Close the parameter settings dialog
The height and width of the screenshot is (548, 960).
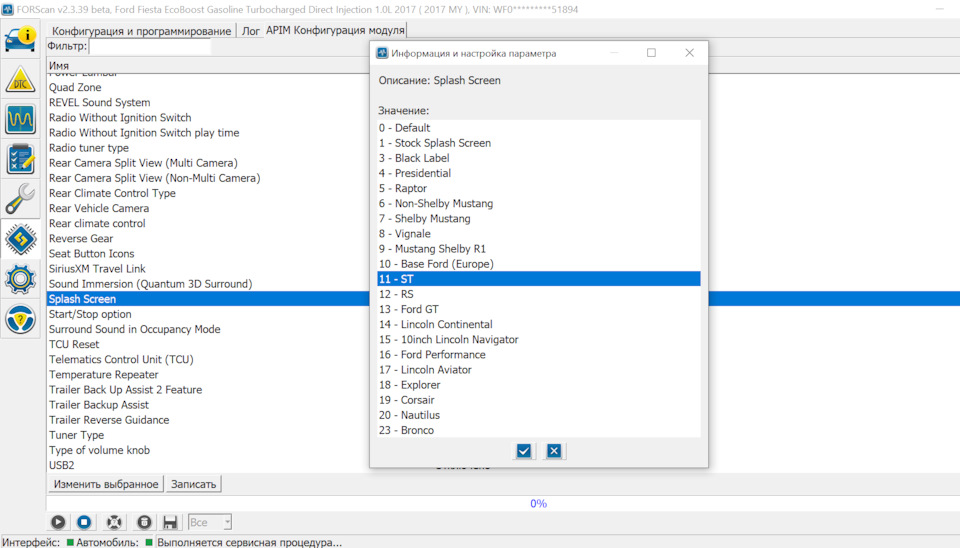689,53
